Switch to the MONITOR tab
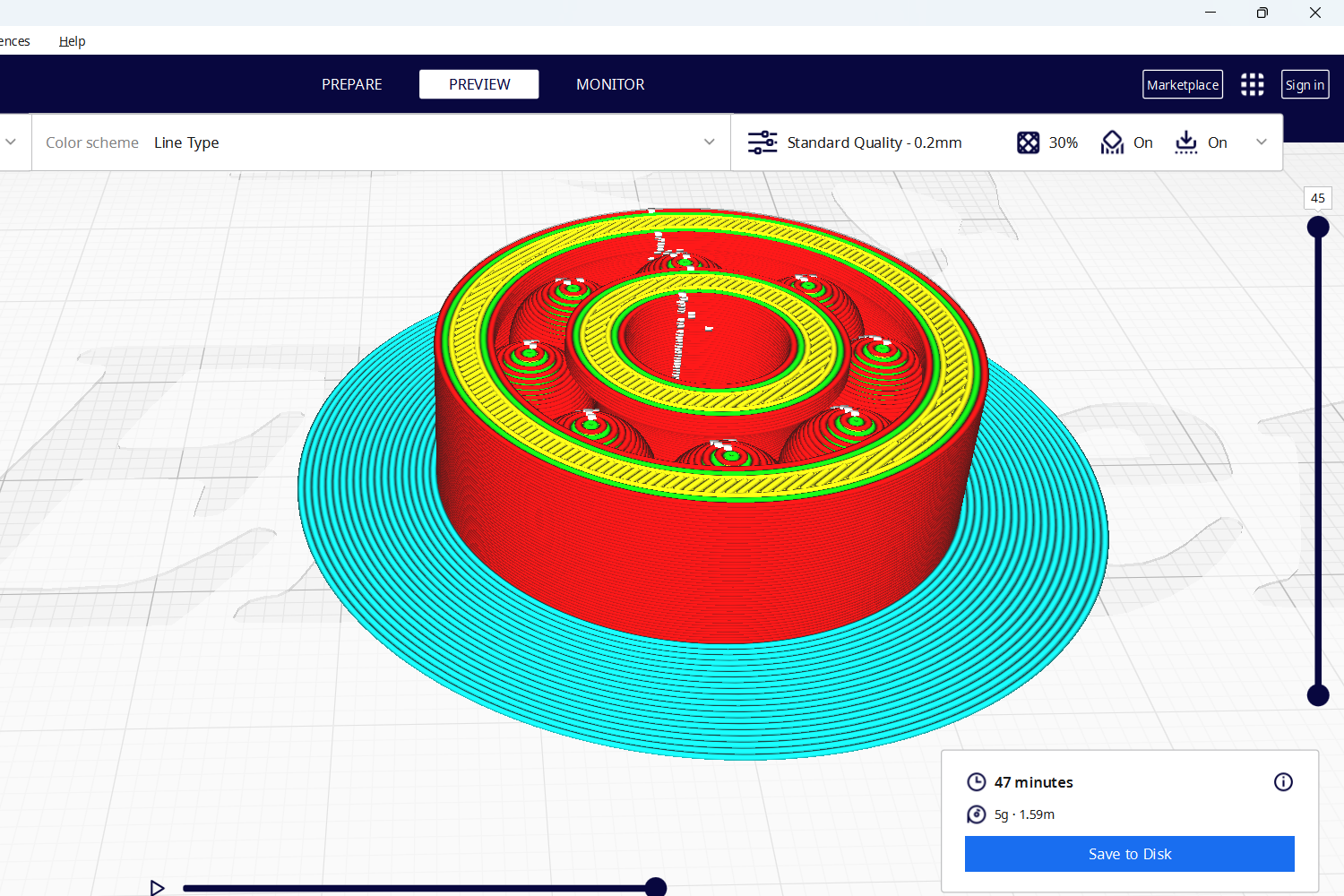The width and height of the screenshot is (1344, 896). click(610, 83)
